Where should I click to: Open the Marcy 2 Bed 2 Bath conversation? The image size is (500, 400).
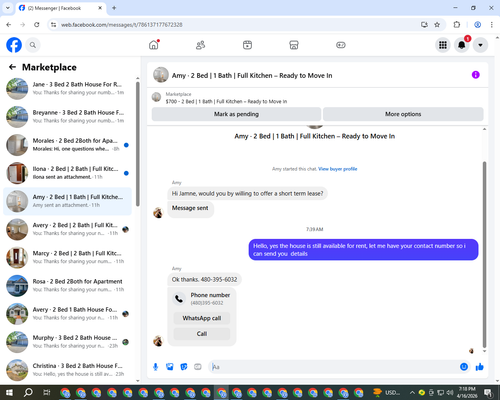pyautogui.click(x=67, y=257)
